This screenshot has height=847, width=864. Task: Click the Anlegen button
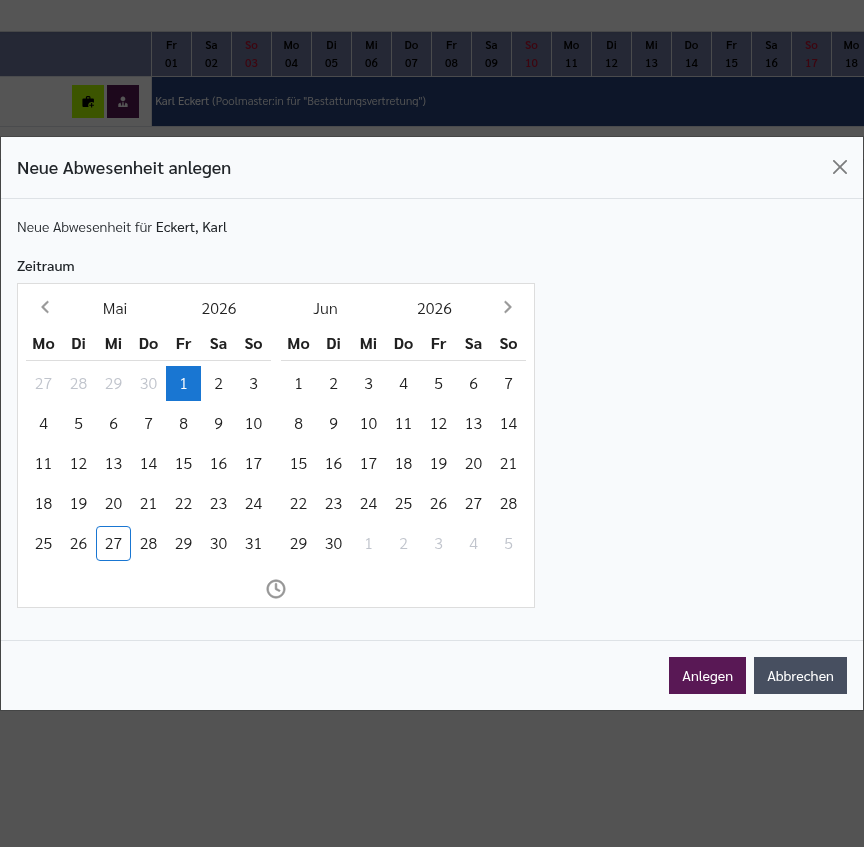coord(707,676)
